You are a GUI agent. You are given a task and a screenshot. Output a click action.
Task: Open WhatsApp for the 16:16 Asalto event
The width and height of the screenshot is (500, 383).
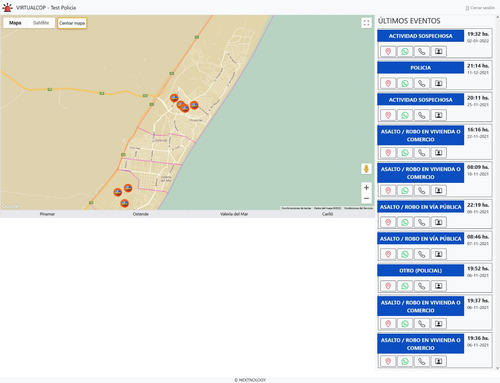pyautogui.click(x=405, y=153)
